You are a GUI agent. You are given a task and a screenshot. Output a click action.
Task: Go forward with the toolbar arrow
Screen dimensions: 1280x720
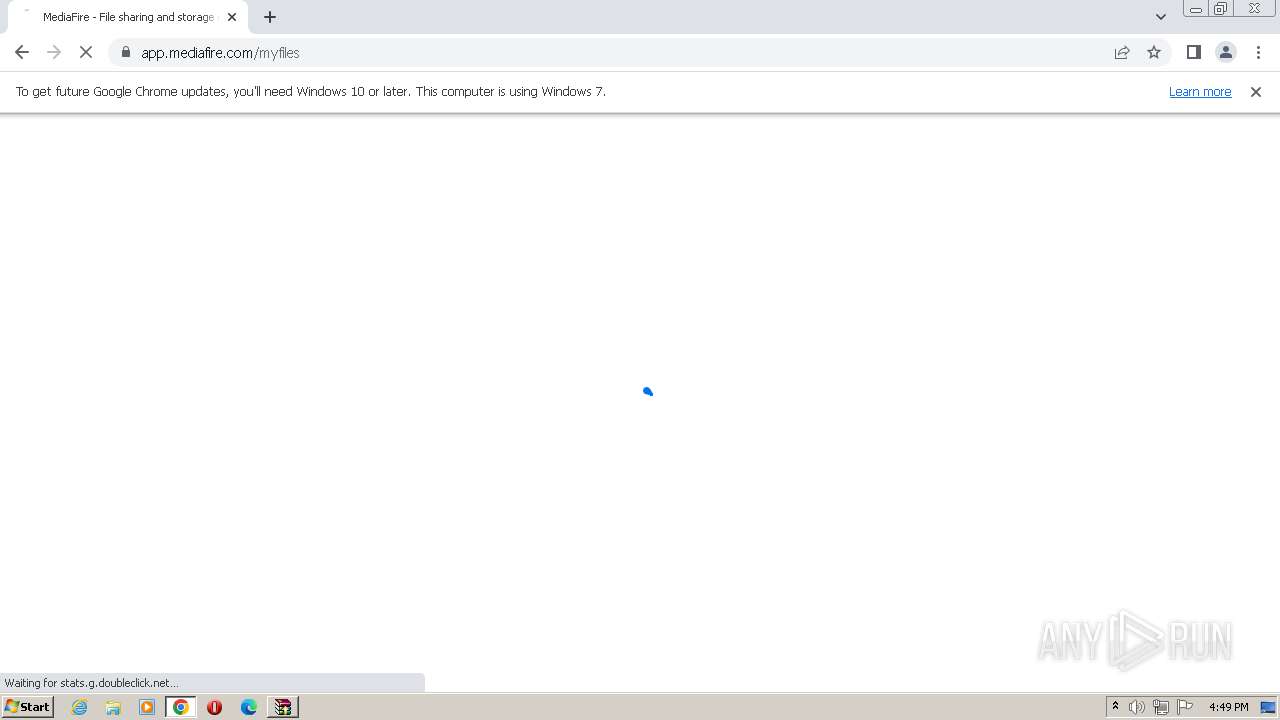(54, 52)
